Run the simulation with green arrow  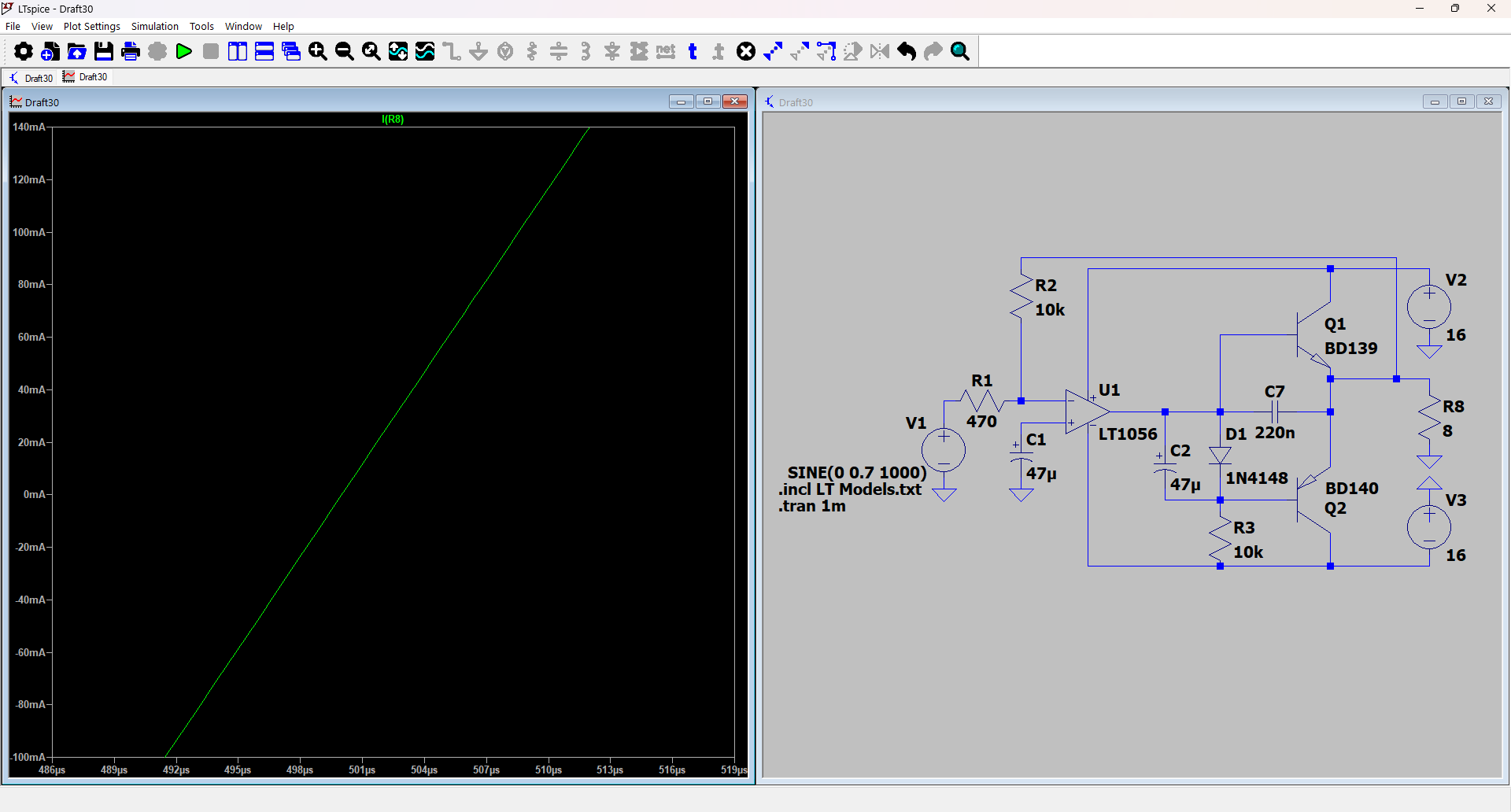click(x=184, y=52)
